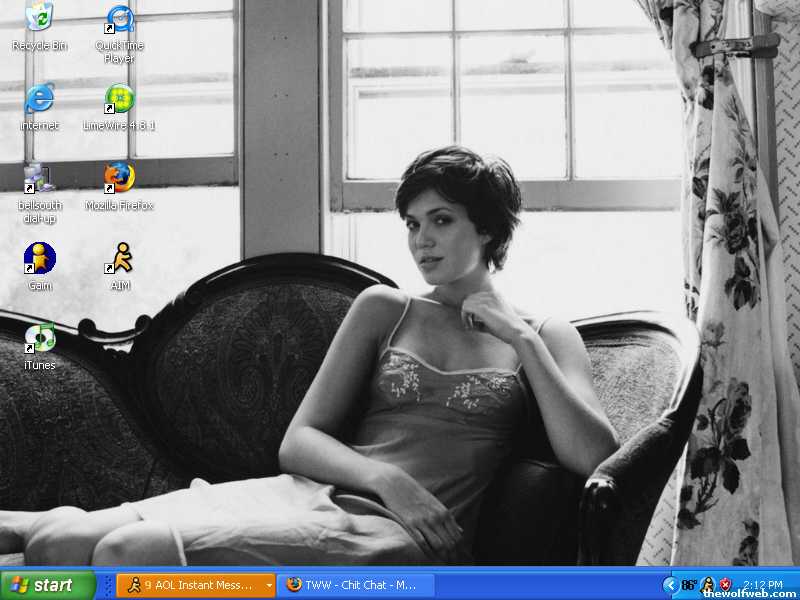The height and width of the screenshot is (600, 800).
Task: Click the AIM icon in system tray
Action: click(708, 585)
